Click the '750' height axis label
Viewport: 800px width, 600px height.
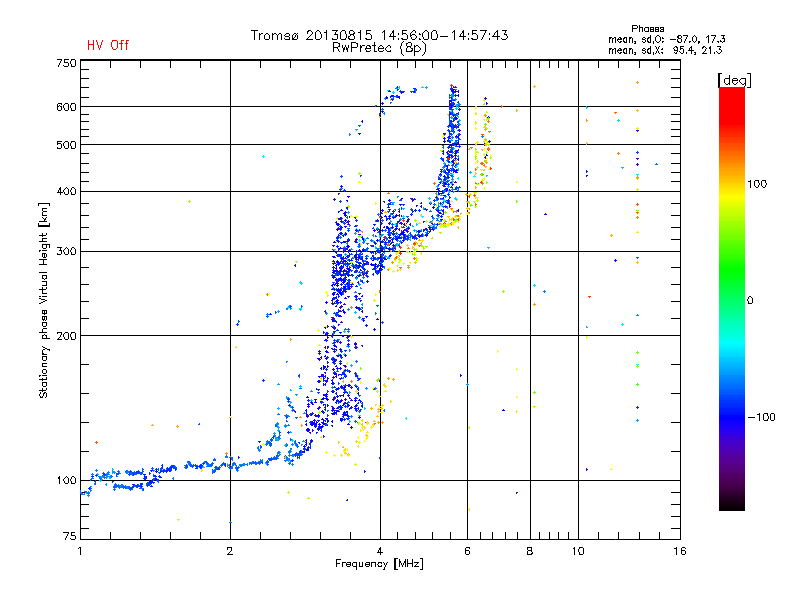(66, 63)
